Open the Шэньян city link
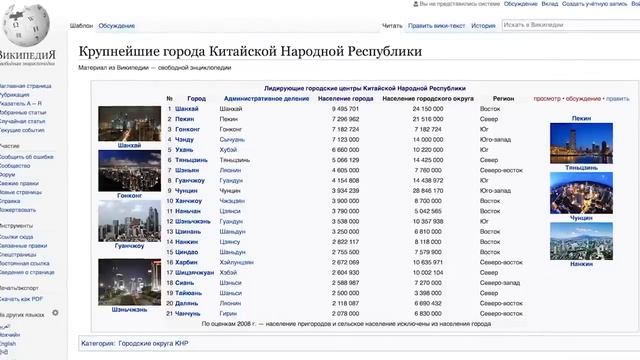This screenshot has width=640, height=360. pyautogui.click(x=187, y=170)
